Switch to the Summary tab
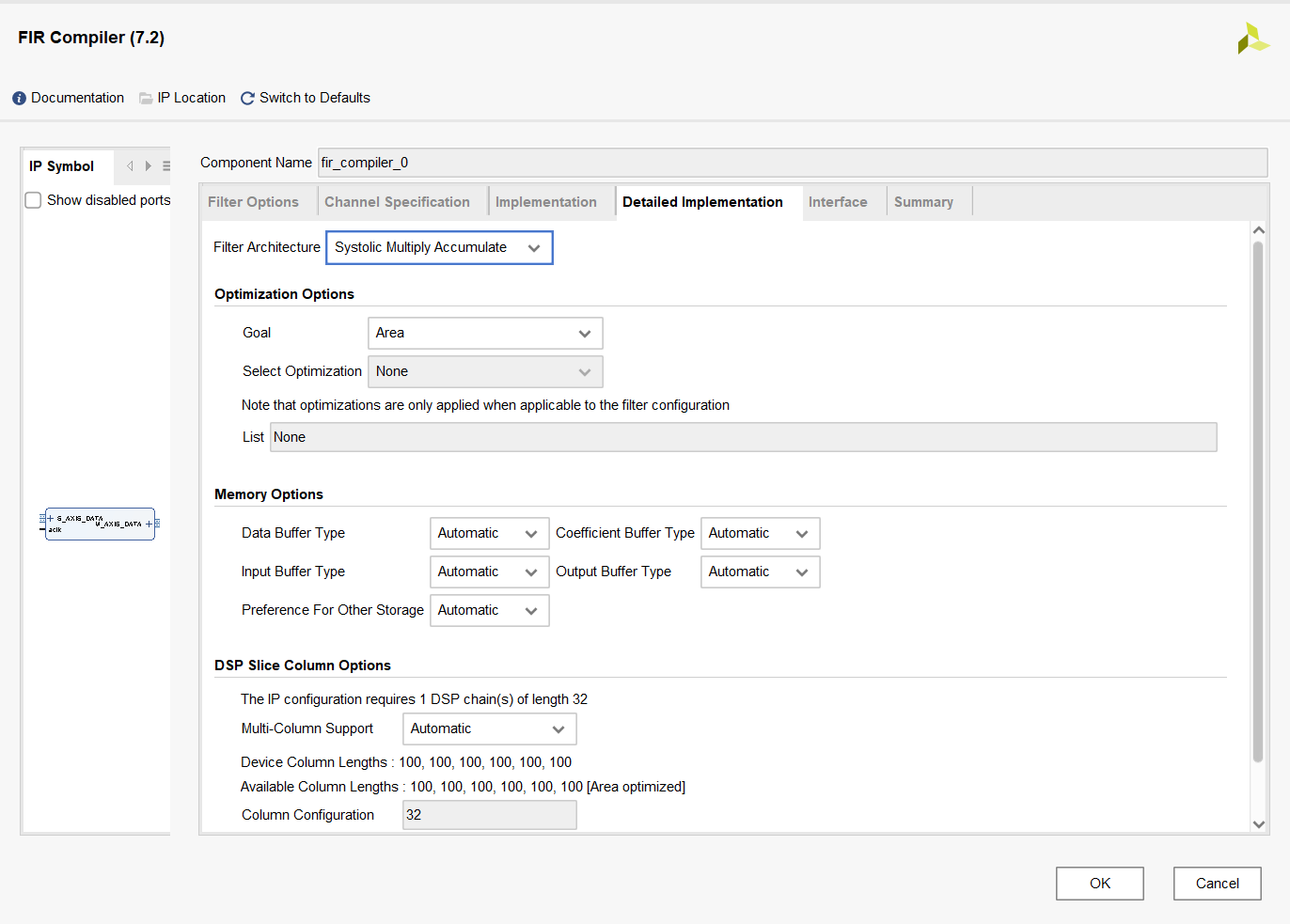Viewport: 1290px width, 924px height. (923, 202)
